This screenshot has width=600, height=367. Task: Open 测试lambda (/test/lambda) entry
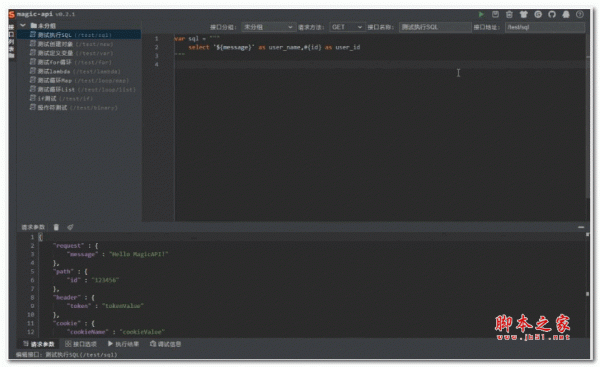click(x=79, y=71)
